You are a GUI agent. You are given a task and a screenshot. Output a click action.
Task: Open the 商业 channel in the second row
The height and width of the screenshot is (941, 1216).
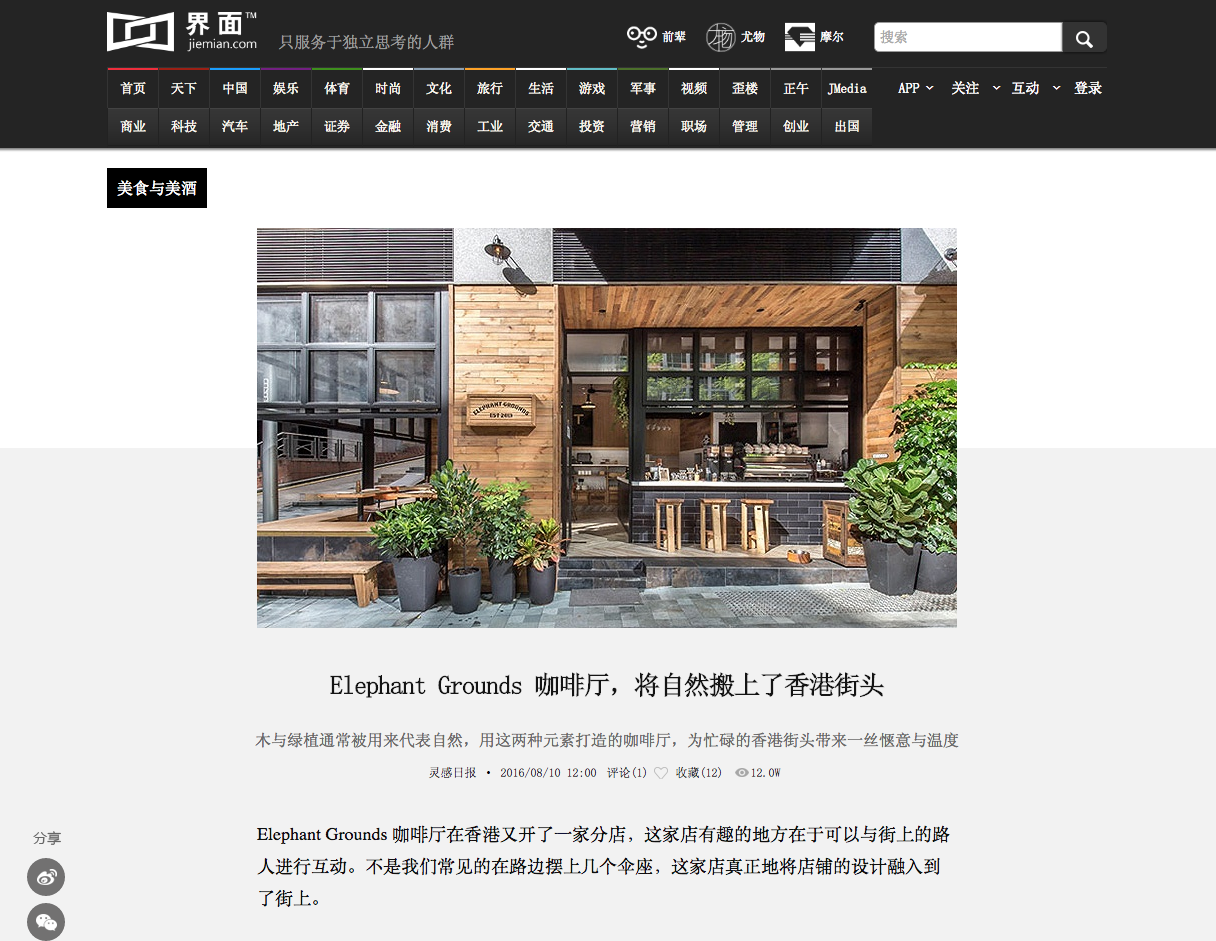pos(132,126)
